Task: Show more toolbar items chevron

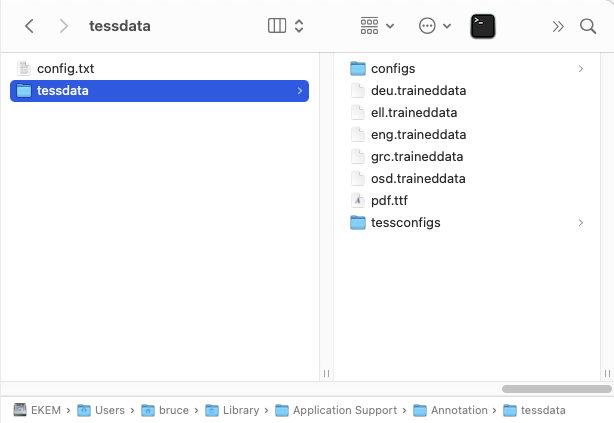Action: (x=558, y=26)
